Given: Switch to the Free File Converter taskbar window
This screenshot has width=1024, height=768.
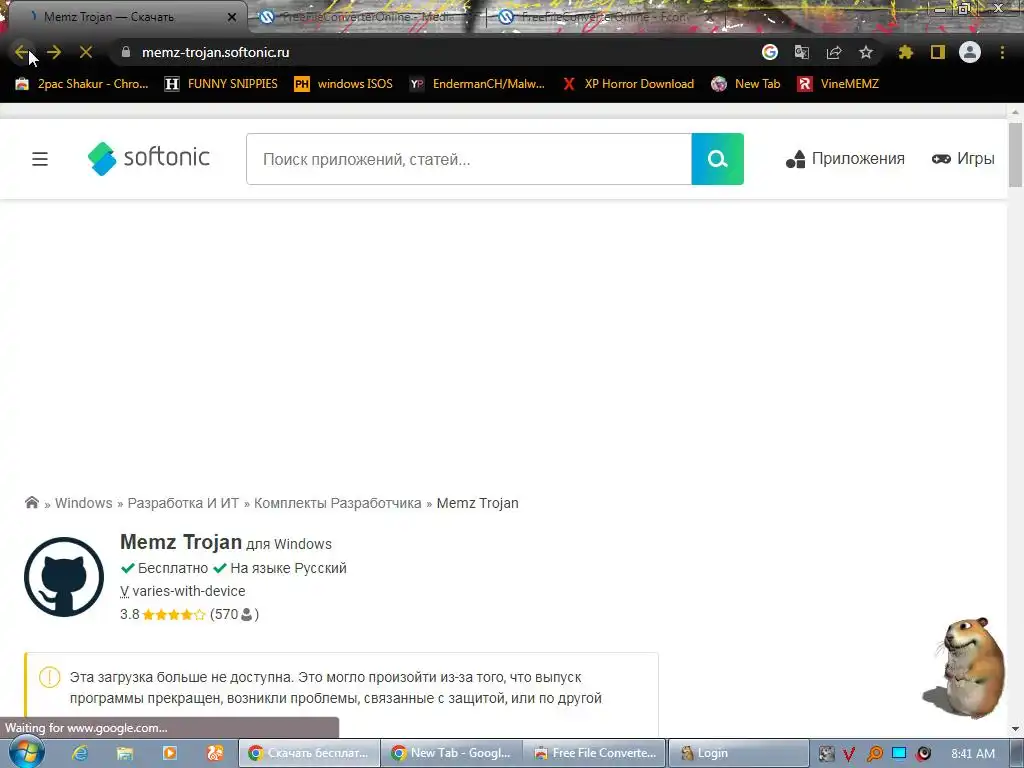Looking at the screenshot, I should pyautogui.click(x=595, y=753).
